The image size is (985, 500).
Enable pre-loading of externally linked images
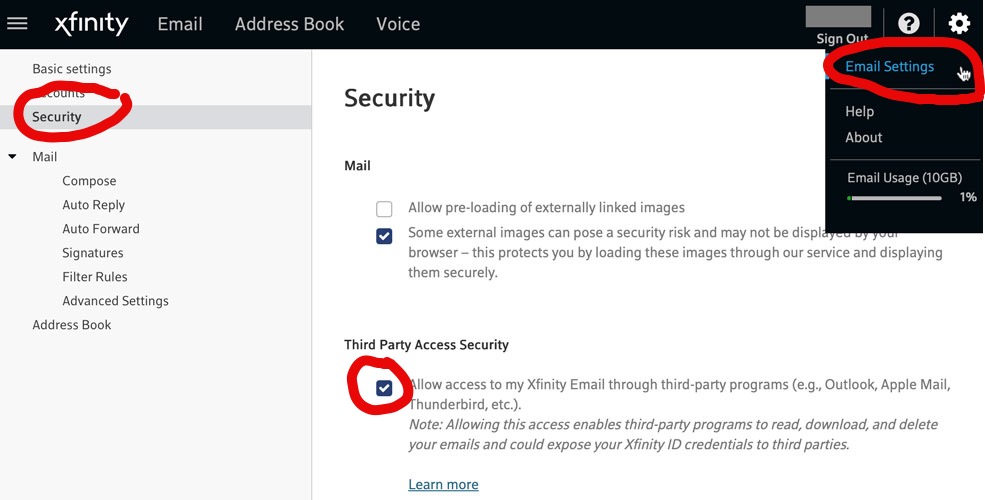384,209
